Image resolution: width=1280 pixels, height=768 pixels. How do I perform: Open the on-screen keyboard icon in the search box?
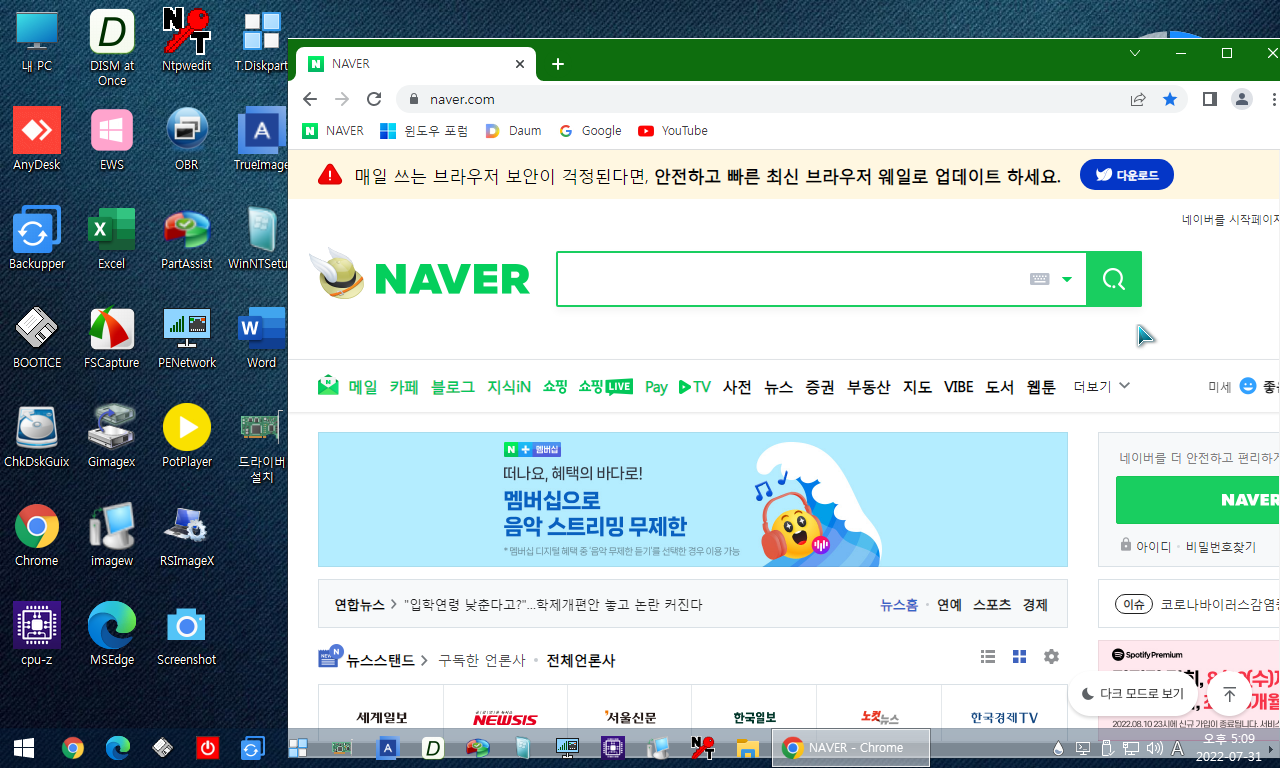click(x=1040, y=279)
